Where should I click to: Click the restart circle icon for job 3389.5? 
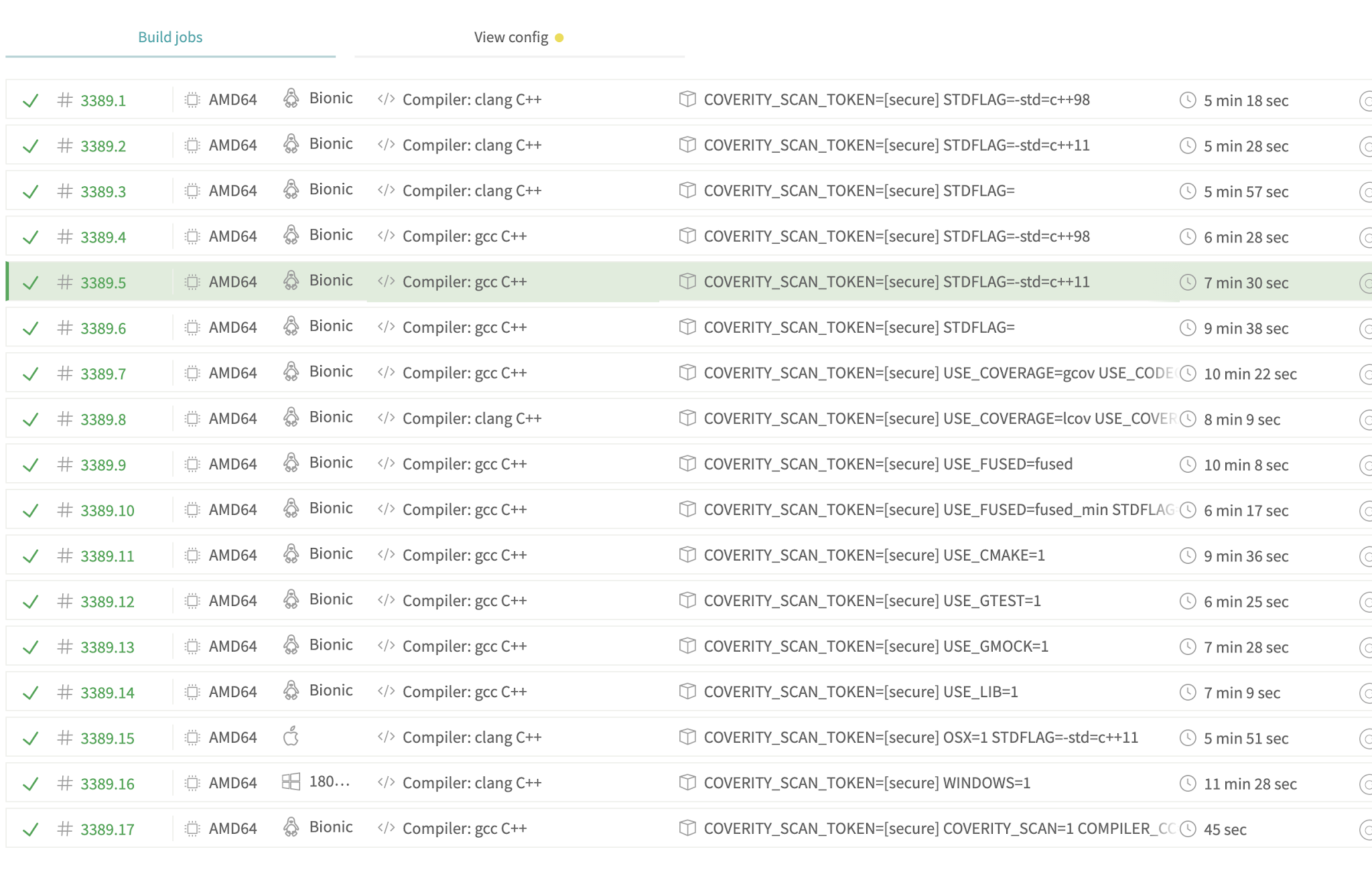(x=1365, y=283)
